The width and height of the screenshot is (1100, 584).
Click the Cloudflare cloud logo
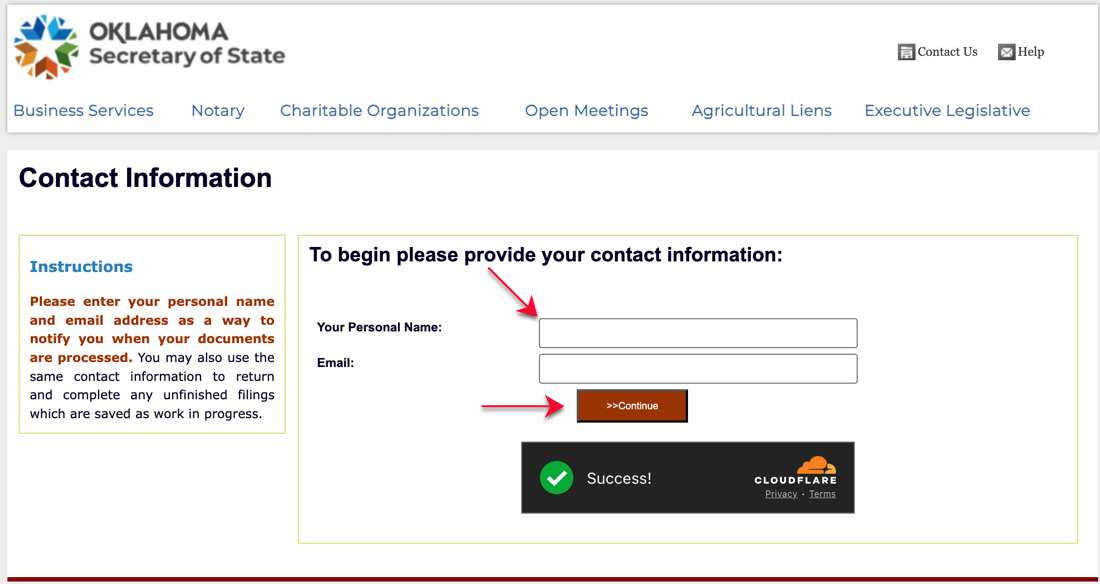[x=816, y=465]
